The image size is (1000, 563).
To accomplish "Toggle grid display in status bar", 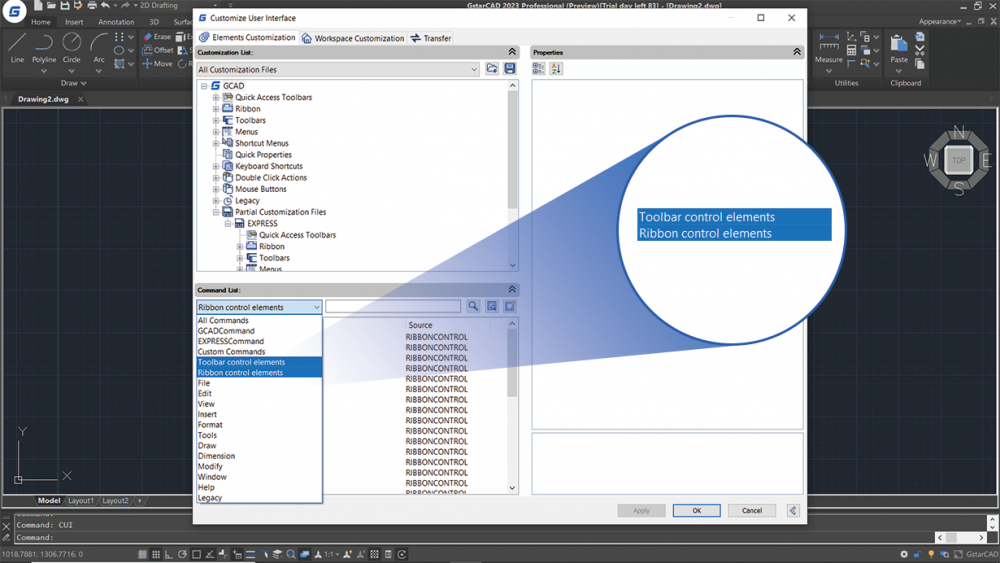I will pos(156,554).
